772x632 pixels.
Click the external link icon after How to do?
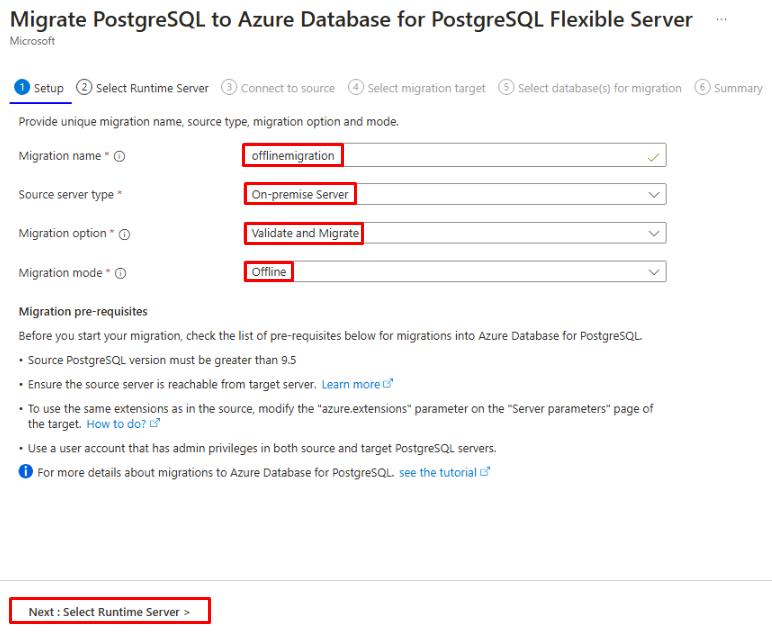click(x=155, y=423)
